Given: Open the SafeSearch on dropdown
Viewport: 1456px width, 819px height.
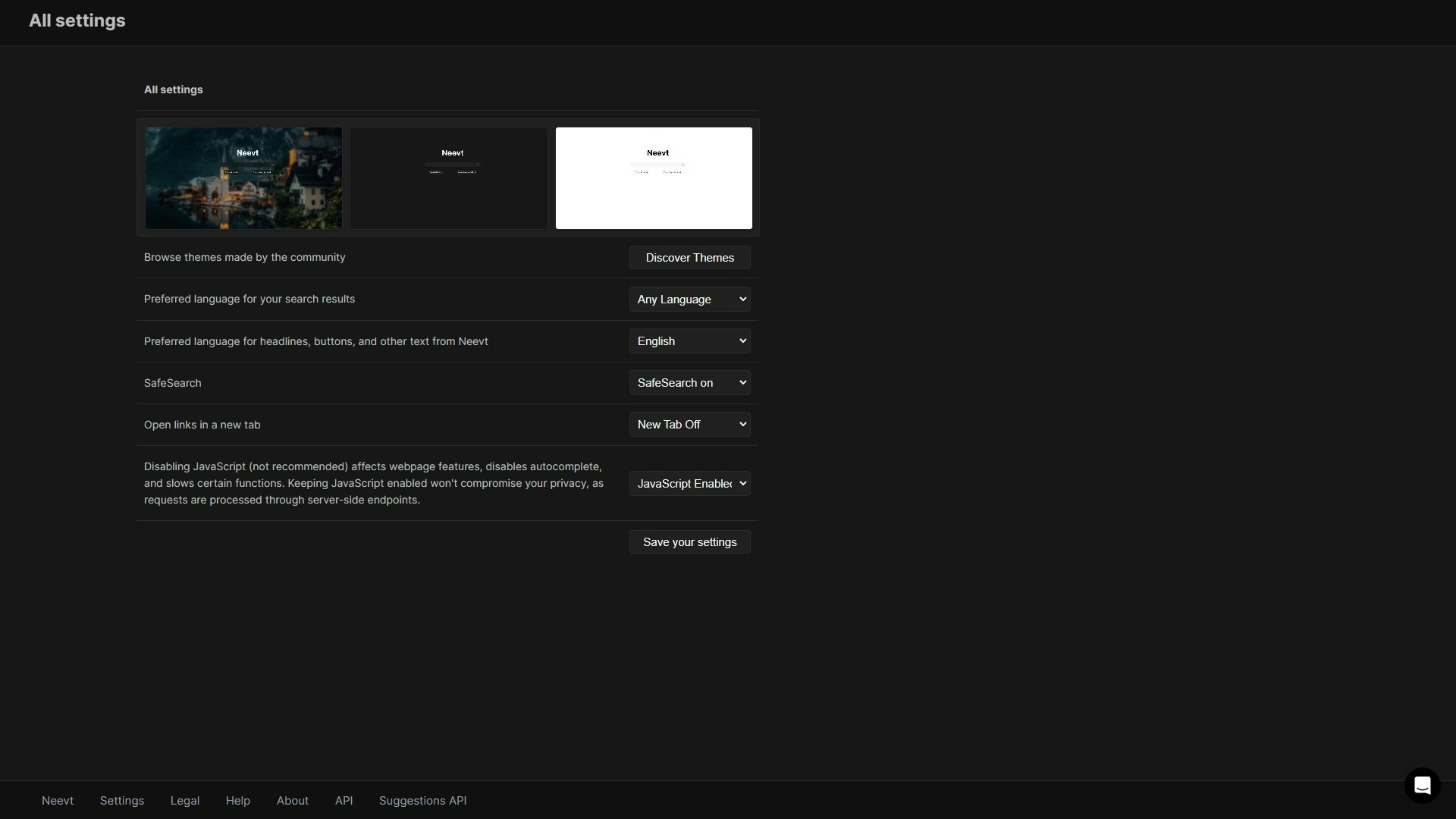Looking at the screenshot, I should click(689, 383).
